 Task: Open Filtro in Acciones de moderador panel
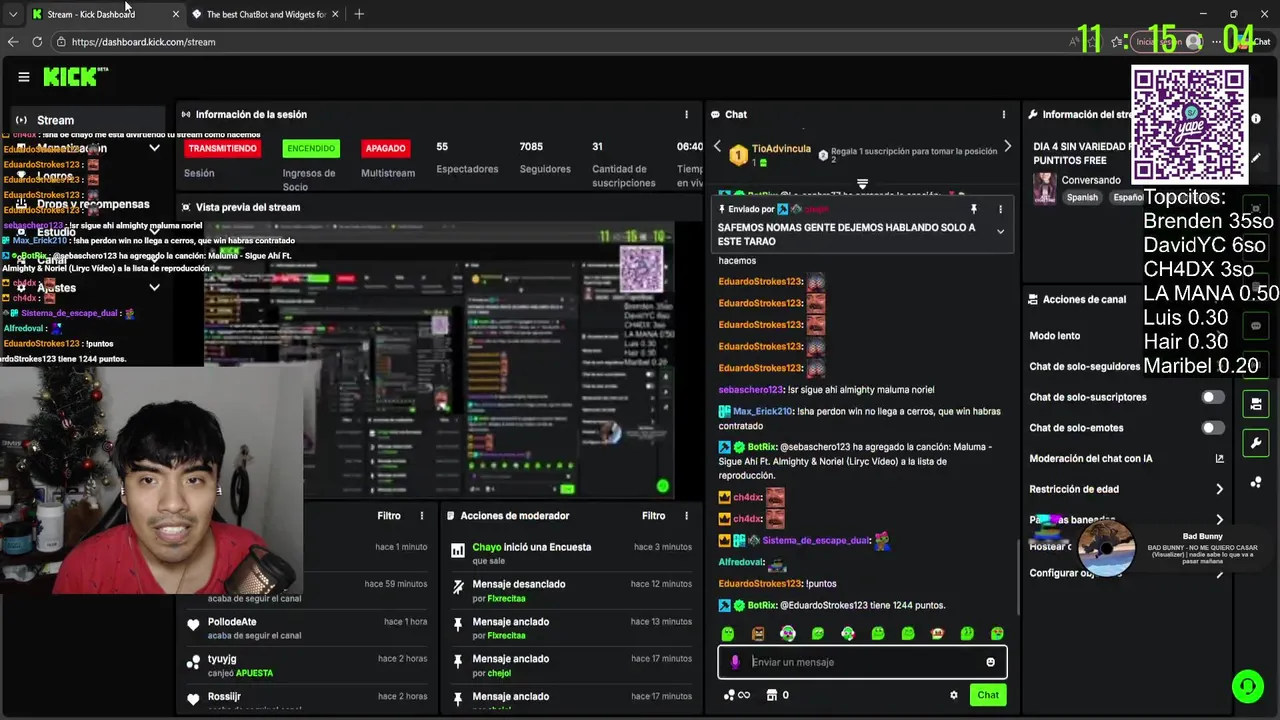tap(653, 516)
